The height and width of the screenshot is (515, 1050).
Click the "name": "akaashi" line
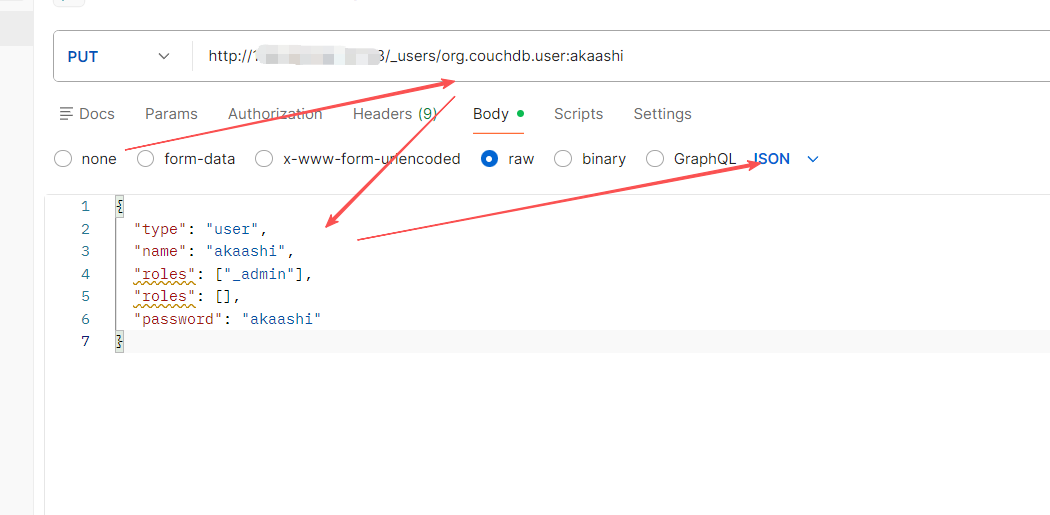[214, 252]
